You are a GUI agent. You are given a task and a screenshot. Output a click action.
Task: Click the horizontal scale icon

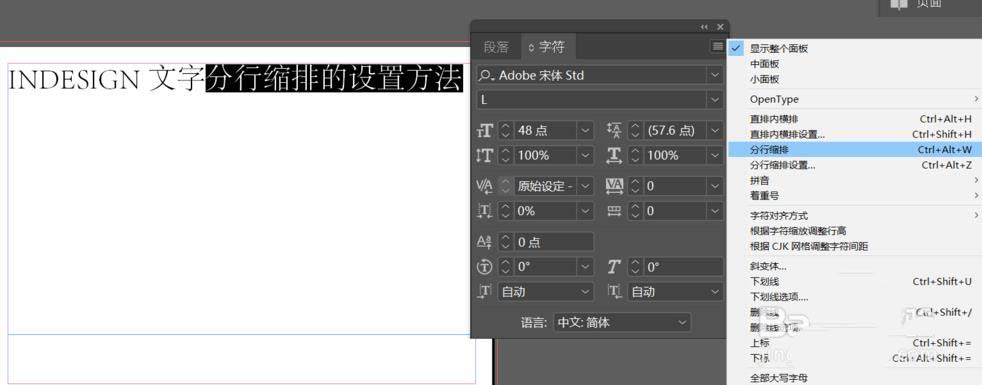614,155
